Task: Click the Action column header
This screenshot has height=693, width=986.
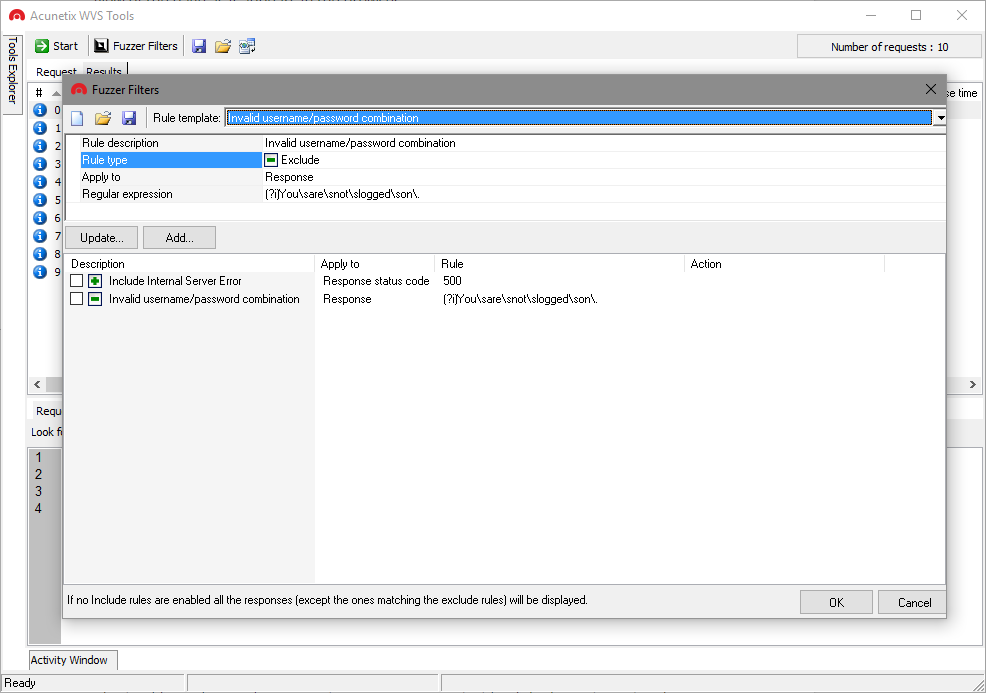Action: [784, 264]
